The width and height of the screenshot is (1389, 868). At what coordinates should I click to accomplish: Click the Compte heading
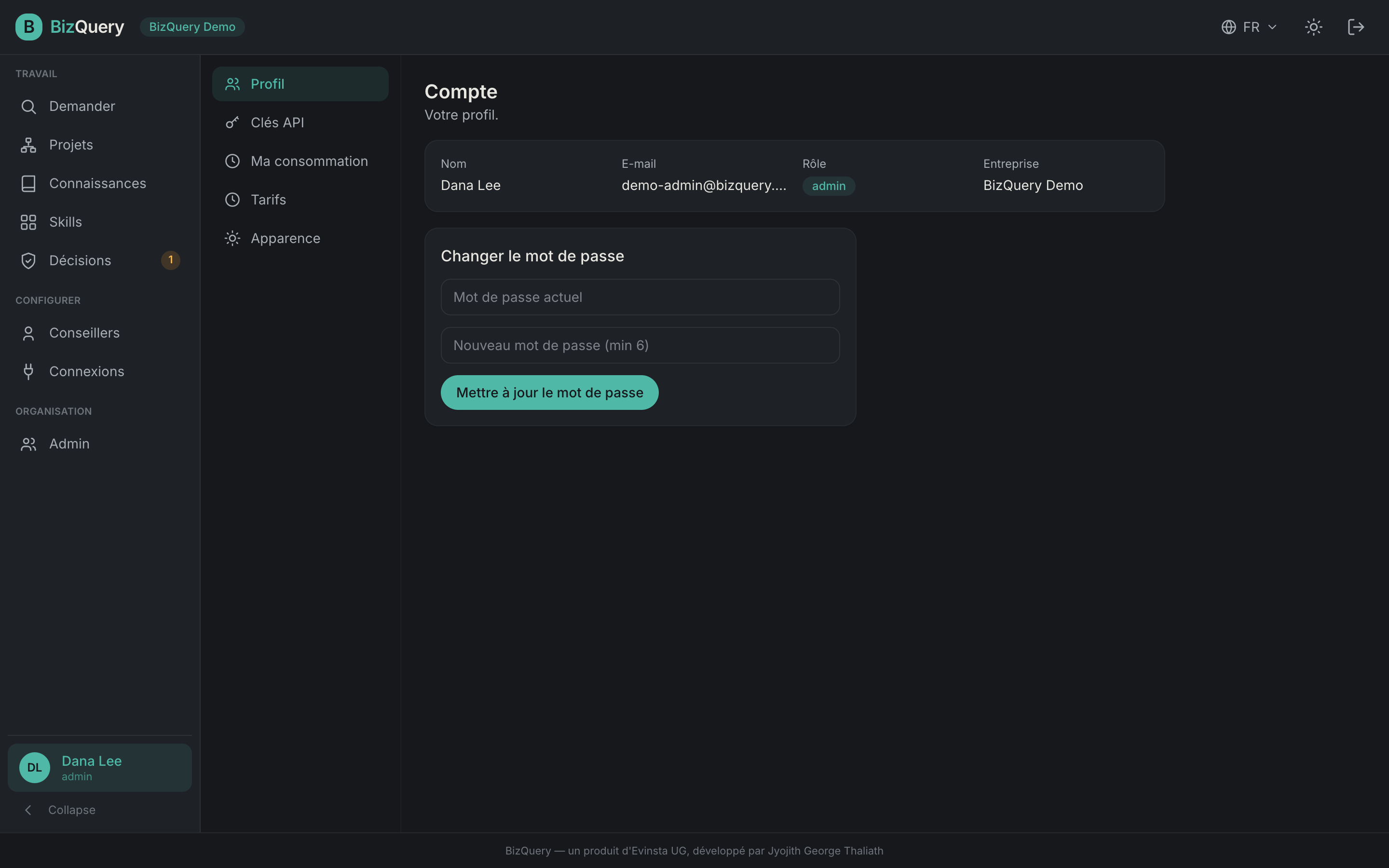pyautogui.click(x=461, y=92)
